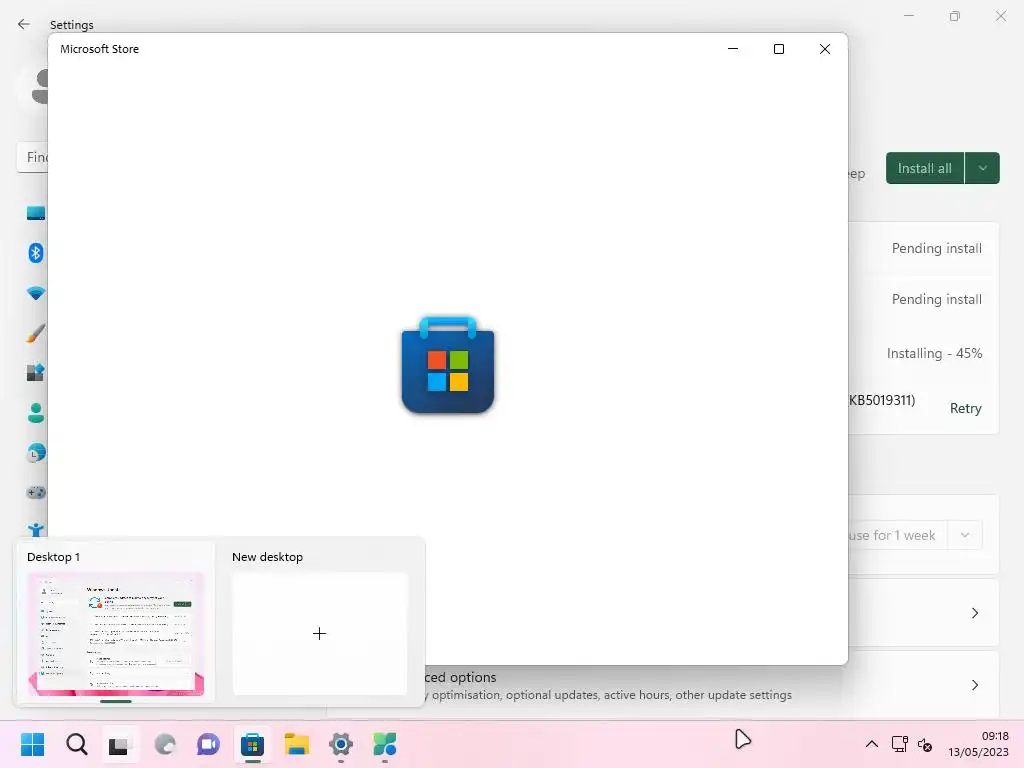Click the Task View taskbar icon
The image size is (1024, 768).
pos(118,744)
